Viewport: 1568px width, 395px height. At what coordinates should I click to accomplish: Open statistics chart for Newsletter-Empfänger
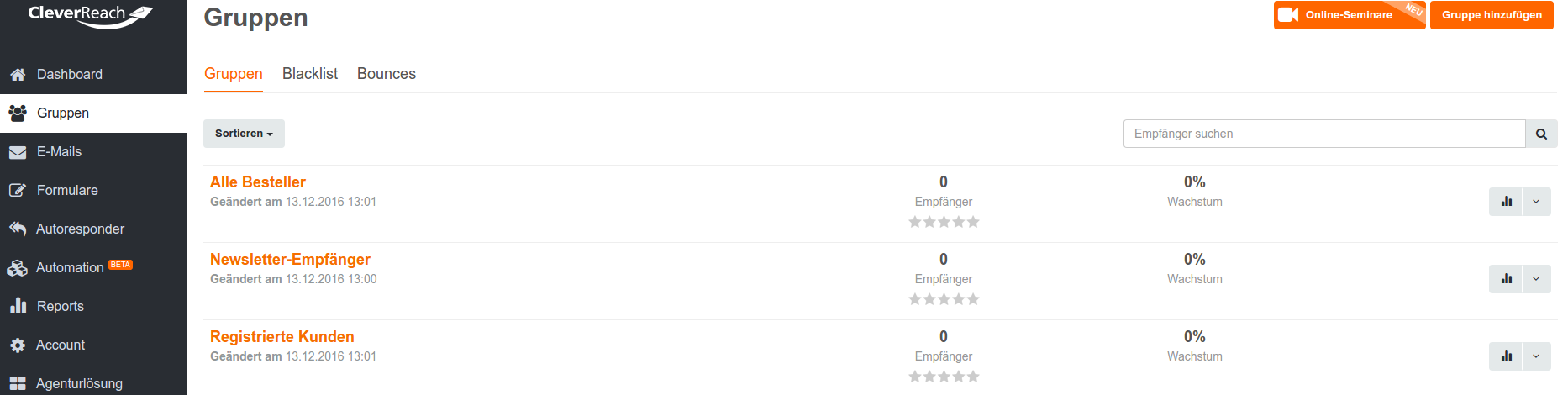(1506, 279)
